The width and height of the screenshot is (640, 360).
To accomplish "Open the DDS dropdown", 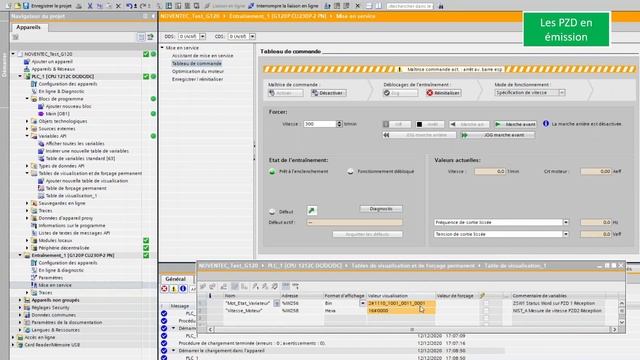I will (202, 36).
